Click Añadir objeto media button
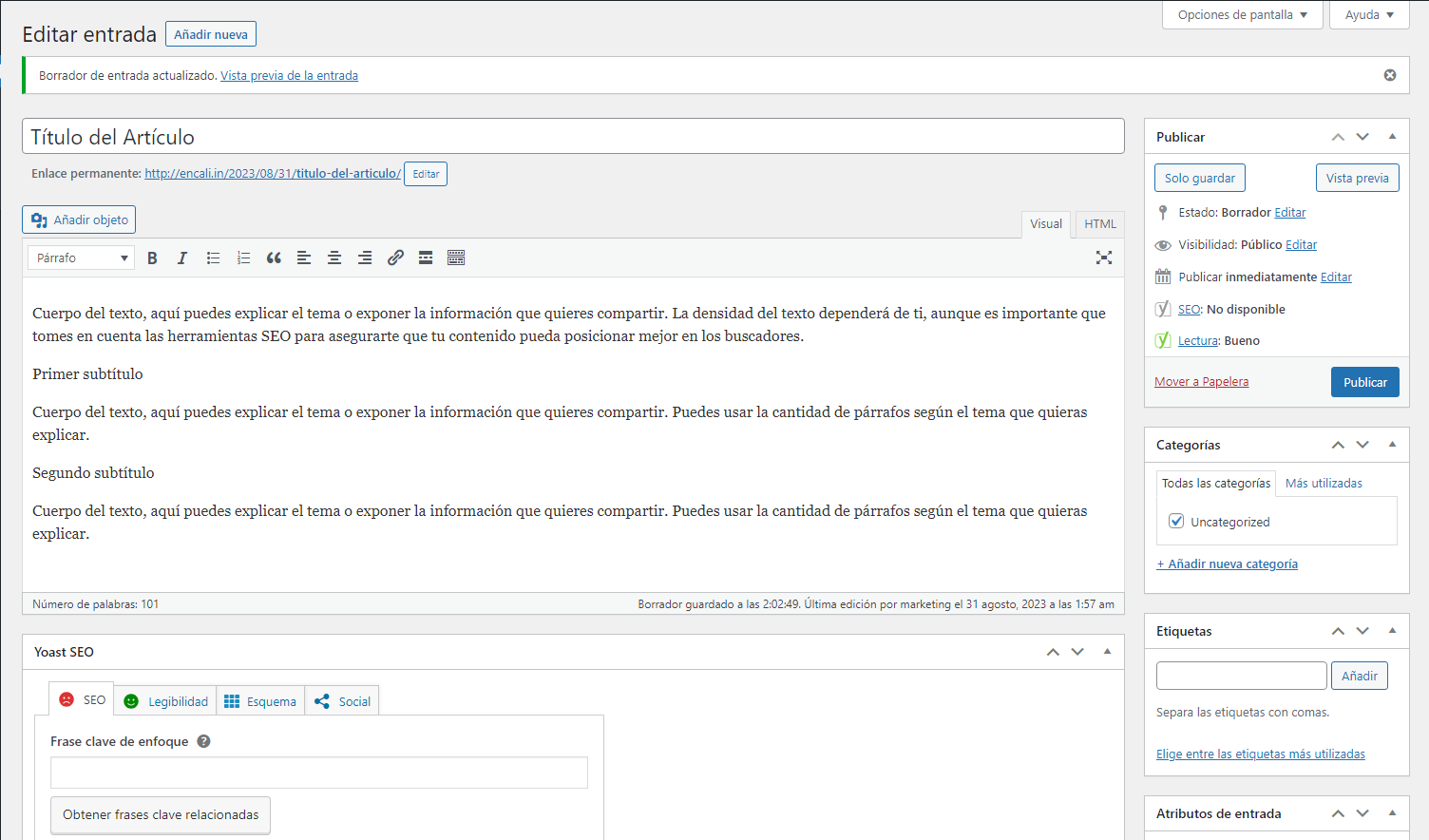The image size is (1429, 840). click(x=79, y=220)
